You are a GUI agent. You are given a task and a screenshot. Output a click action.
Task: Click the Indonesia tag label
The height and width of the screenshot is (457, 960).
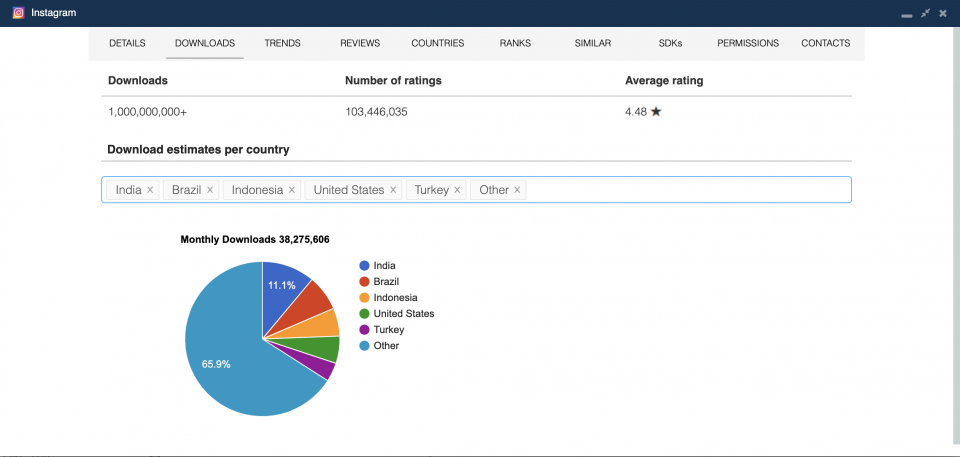257,190
